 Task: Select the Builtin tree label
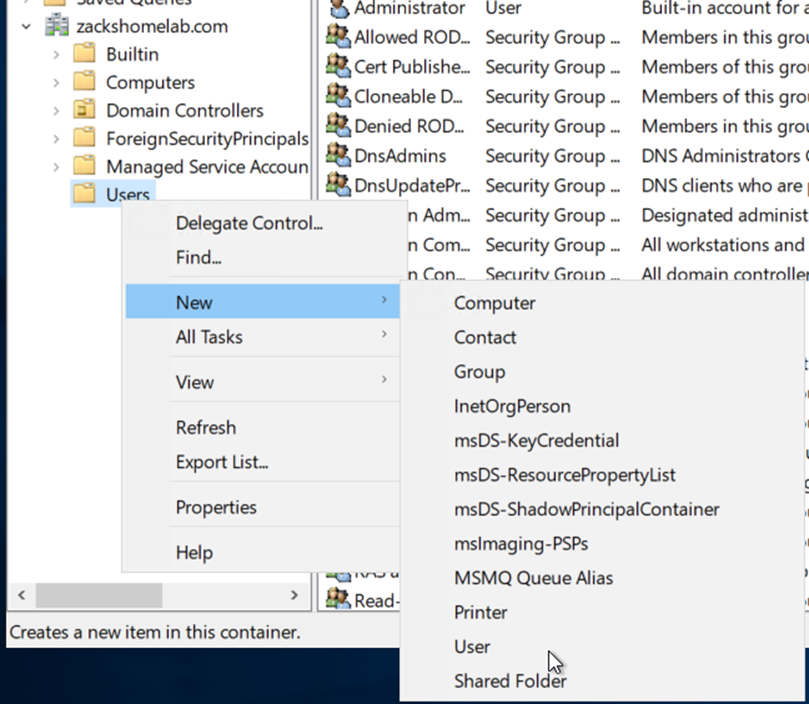click(x=133, y=54)
